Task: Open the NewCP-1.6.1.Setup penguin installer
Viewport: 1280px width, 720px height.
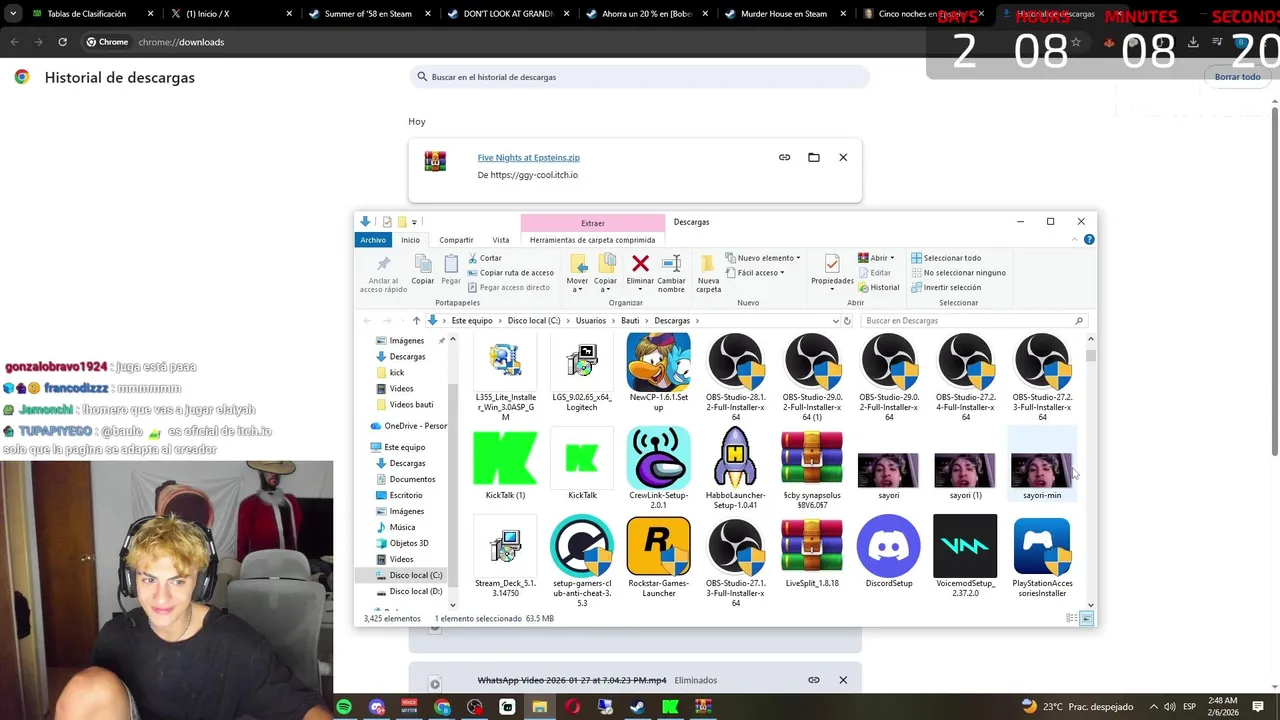Action: pos(658,362)
